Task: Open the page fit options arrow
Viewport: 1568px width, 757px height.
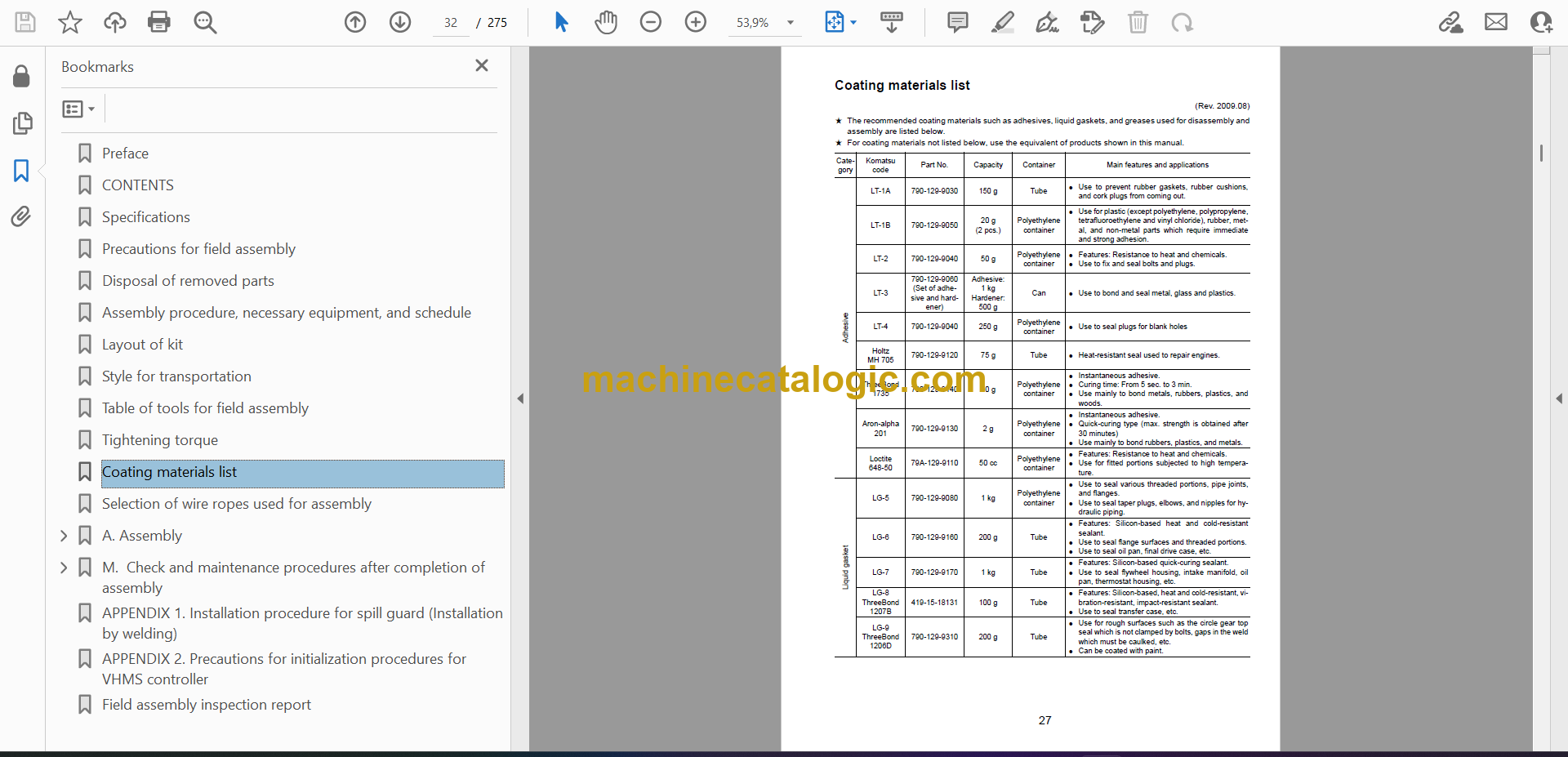Action: click(853, 23)
